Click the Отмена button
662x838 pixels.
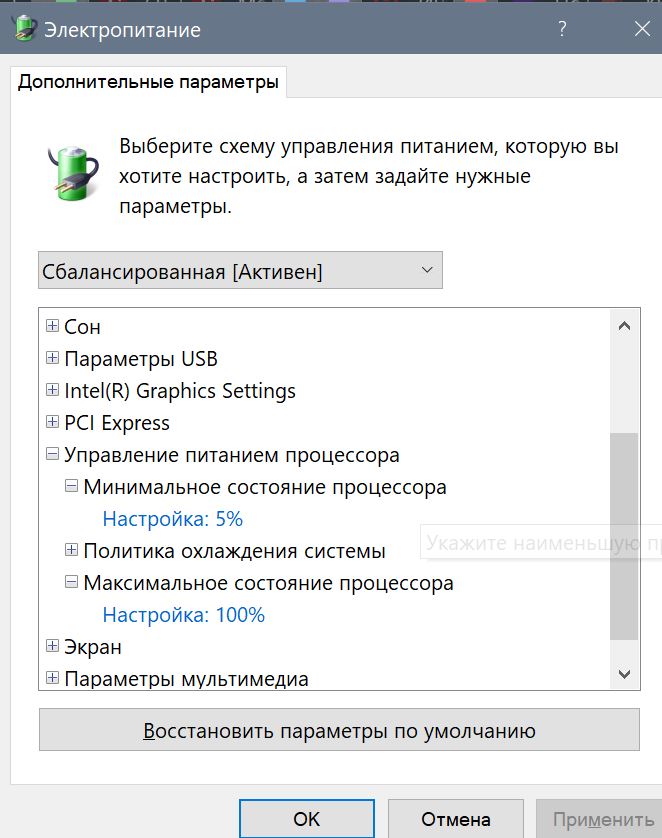point(455,819)
